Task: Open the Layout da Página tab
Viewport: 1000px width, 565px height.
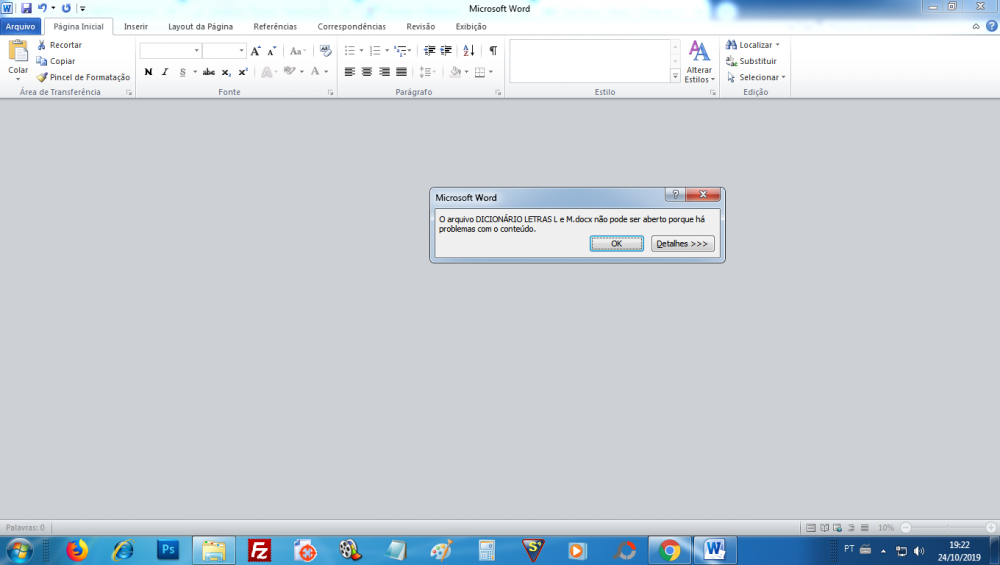Action: click(x=200, y=26)
